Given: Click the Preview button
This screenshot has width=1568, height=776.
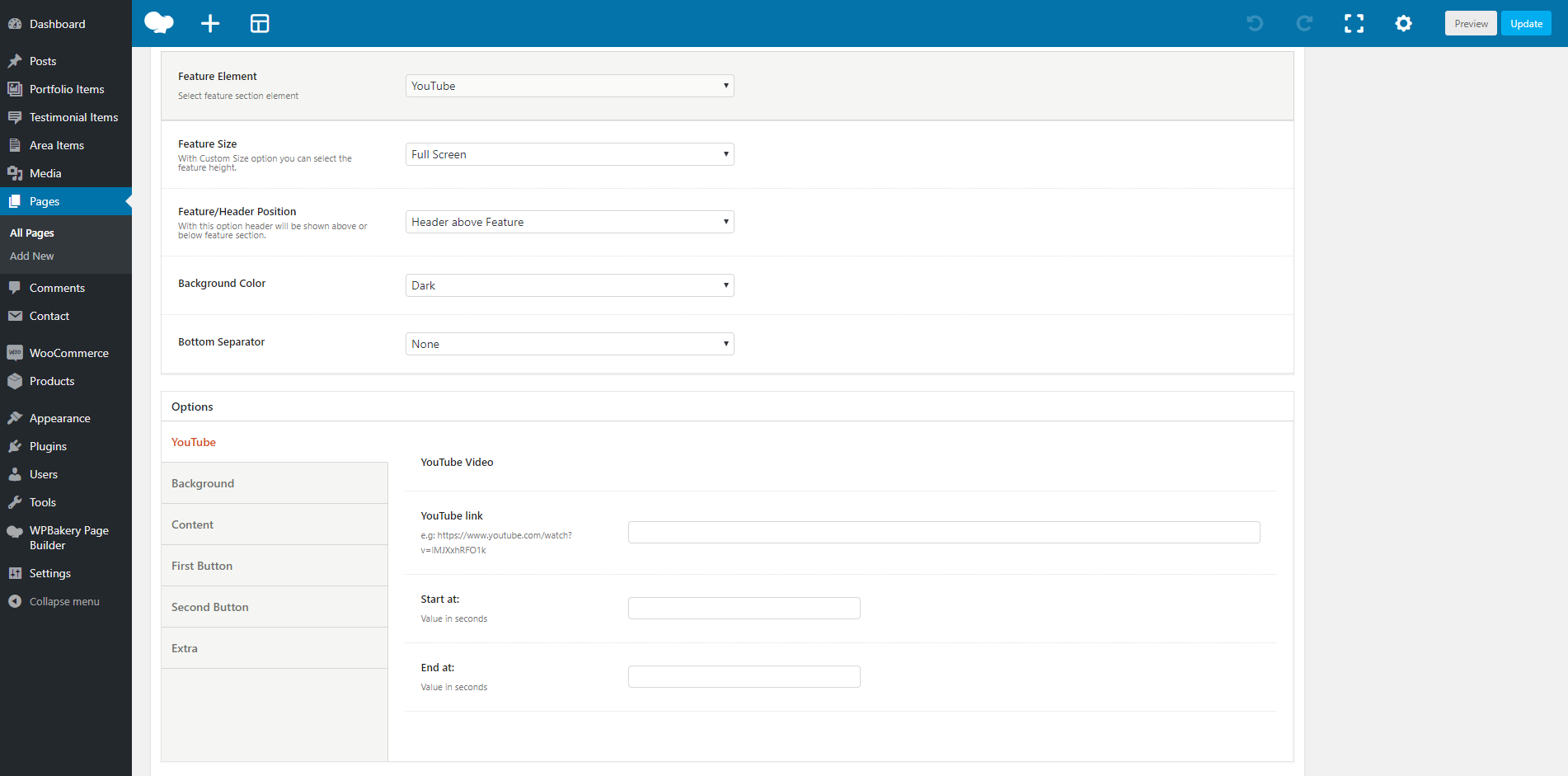Looking at the screenshot, I should tap(1471, 23).
